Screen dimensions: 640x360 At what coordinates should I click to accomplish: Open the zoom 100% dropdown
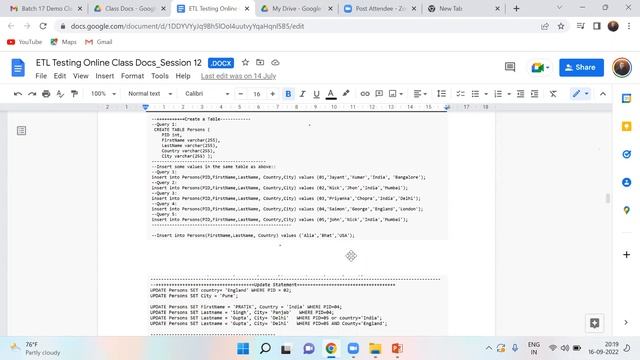point(103,94)
